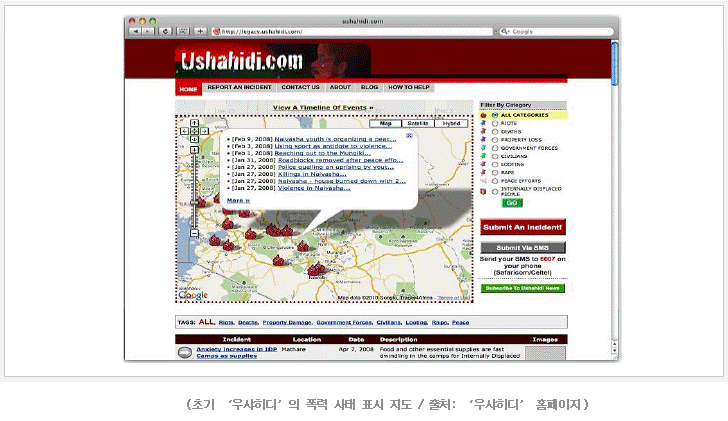
Task: Open Report An Incident menu item
Action: [x=240, y=87]
